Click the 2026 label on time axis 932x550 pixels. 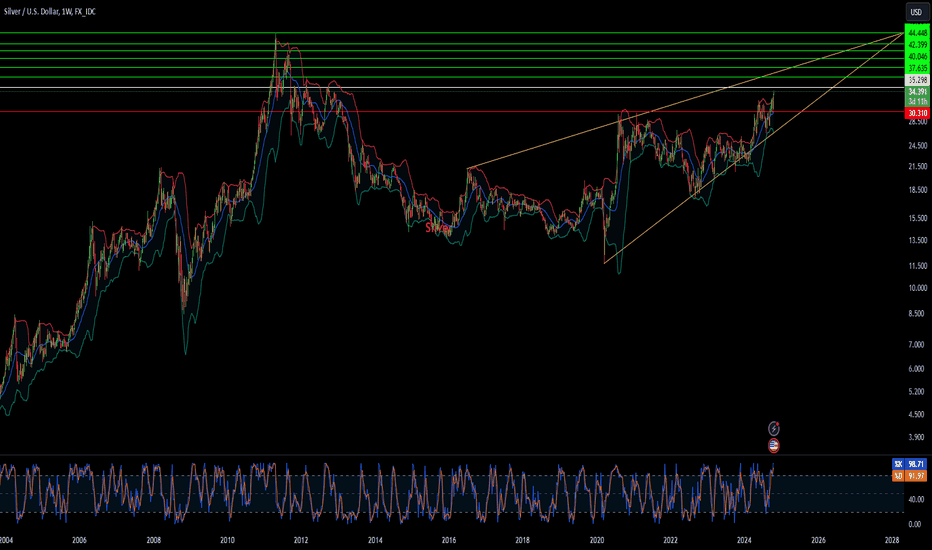(x=818, y=540)
